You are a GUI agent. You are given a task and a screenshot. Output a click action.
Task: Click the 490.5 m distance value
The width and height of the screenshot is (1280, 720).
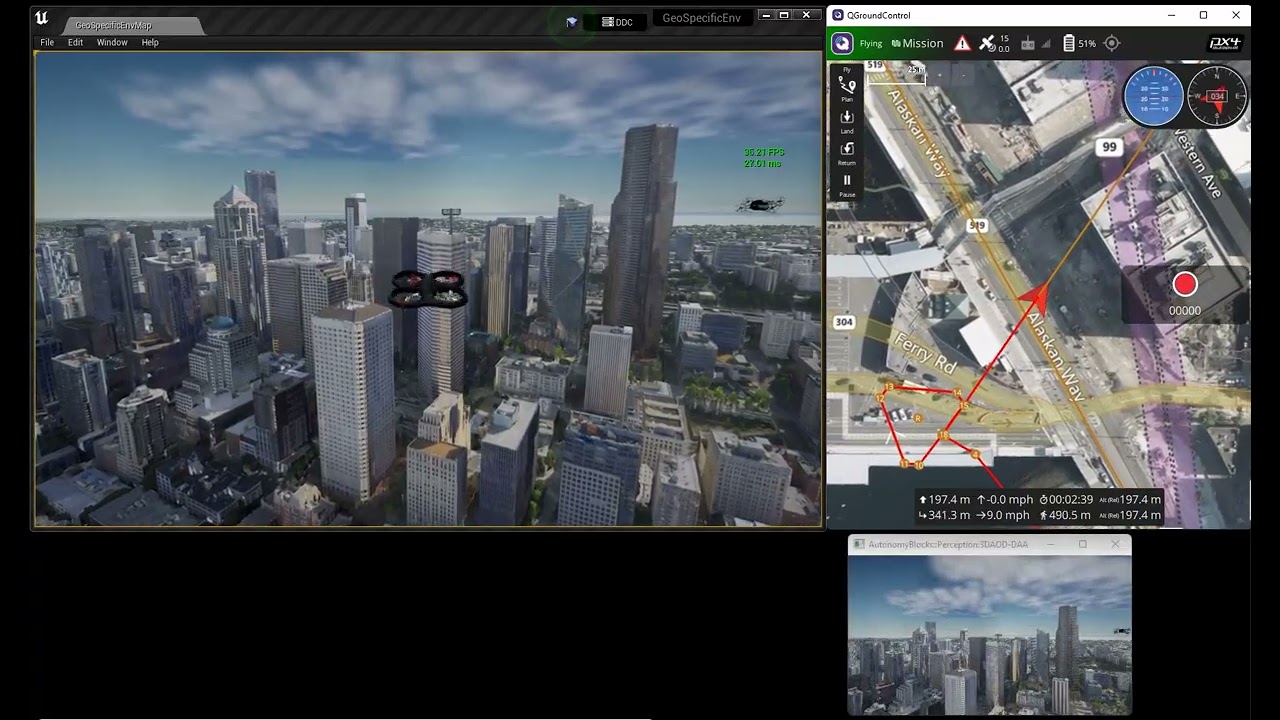pyautogui.click(x=1065, y=515)
